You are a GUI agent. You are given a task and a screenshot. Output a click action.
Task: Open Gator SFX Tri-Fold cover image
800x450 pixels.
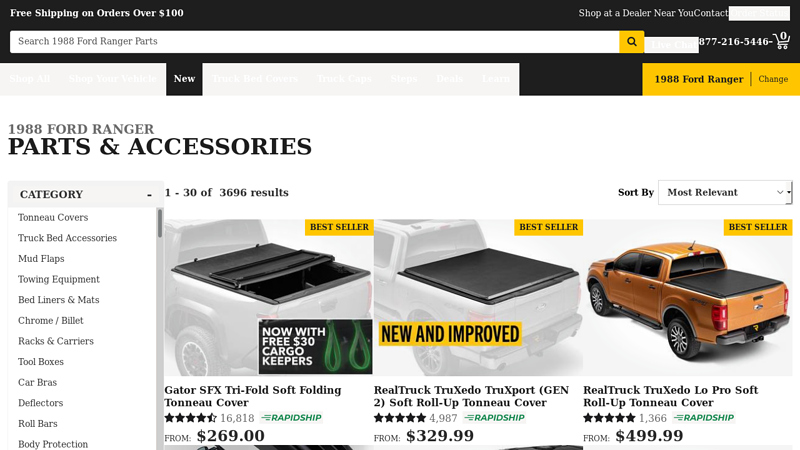coord(269,298)
